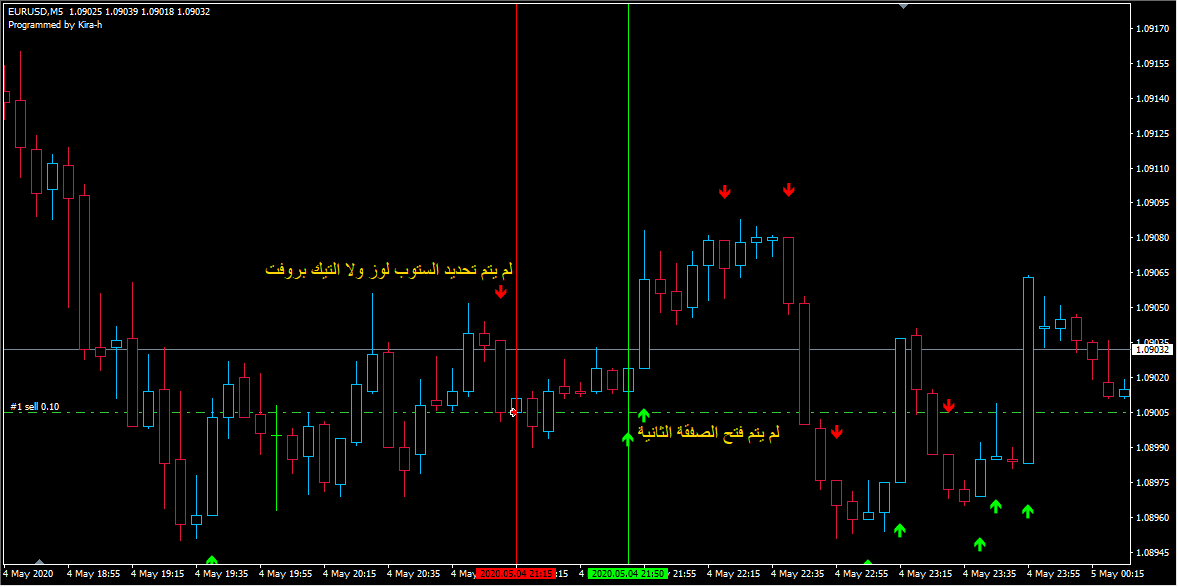Click the Programmed by Kira-h label
Screen dimensions: 1178x587
pyautogui.click(x=55, y=24)
